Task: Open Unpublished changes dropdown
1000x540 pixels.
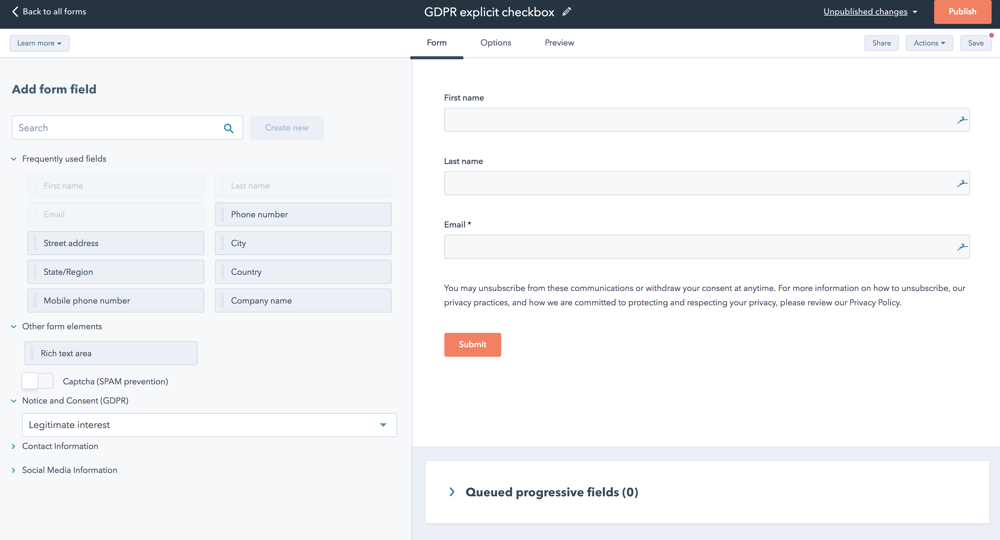Action: tap(870, 12)
